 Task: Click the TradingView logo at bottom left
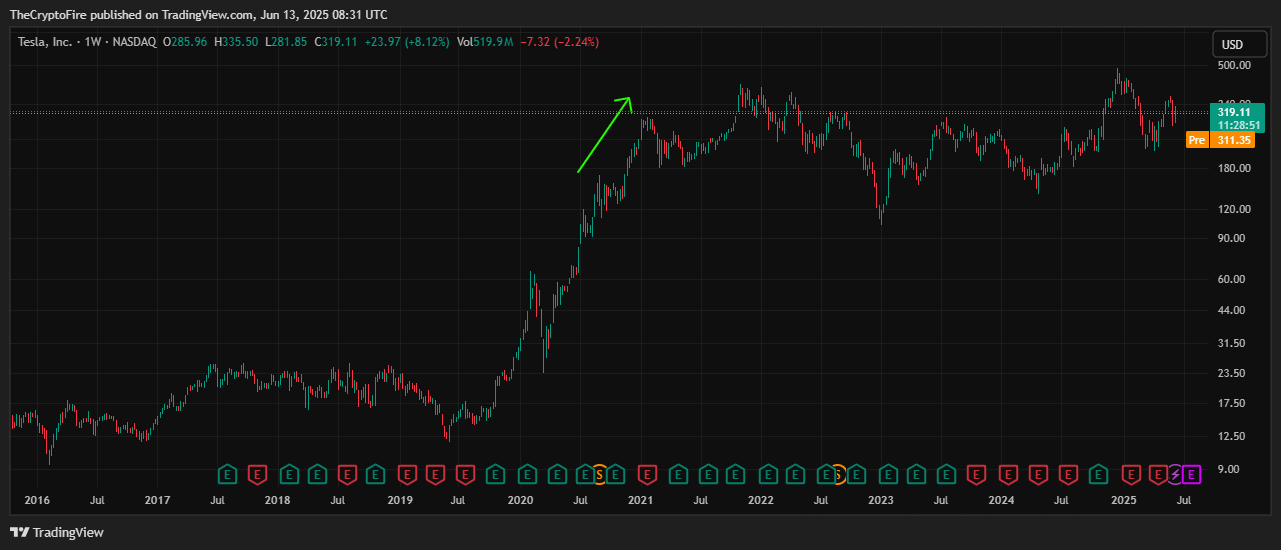[57, 532]
